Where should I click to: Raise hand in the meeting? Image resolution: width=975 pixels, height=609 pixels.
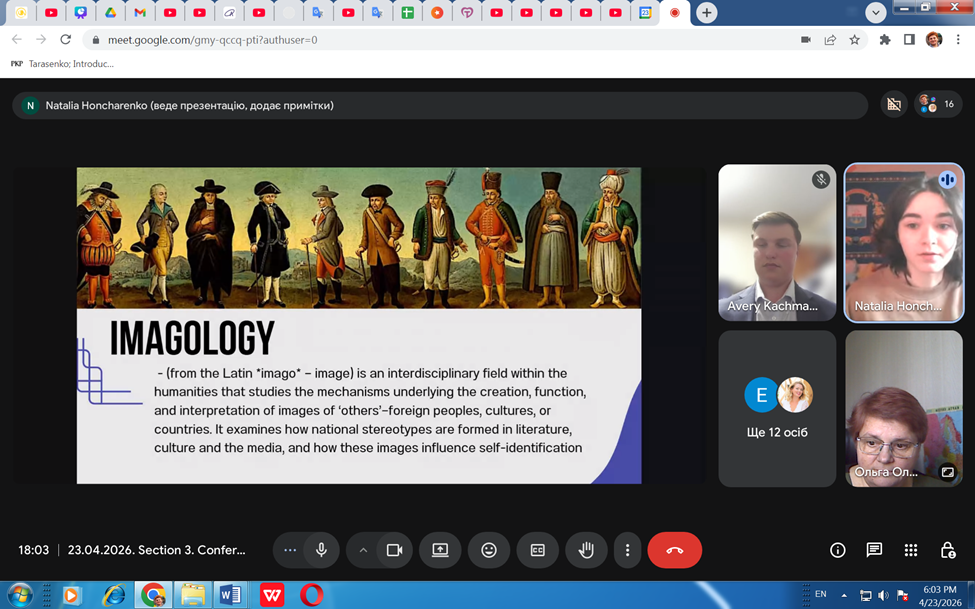[586, 550]
